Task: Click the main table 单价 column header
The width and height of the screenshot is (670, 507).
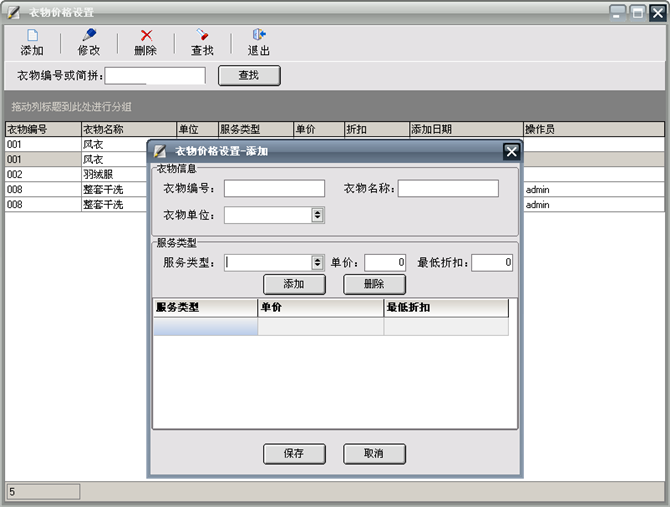Action: pyautogui.click(x=319, y=129)
